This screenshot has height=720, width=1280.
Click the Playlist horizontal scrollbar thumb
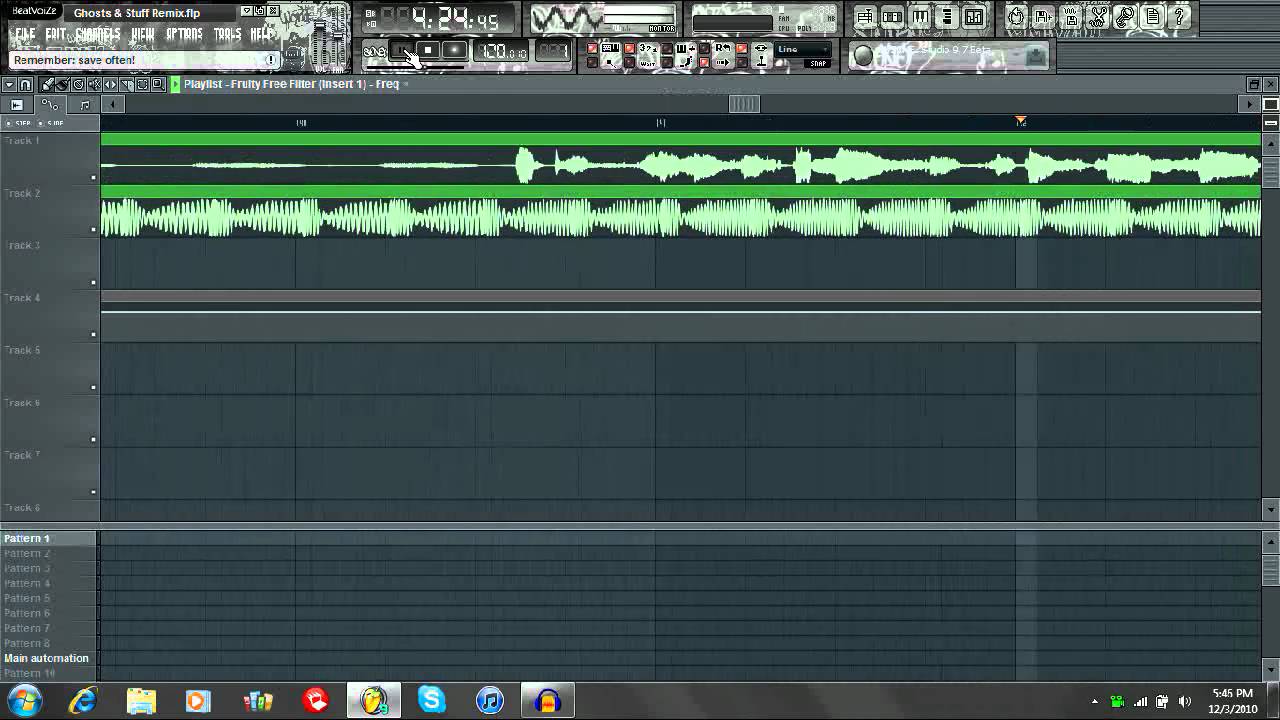[x=744, y=104]
